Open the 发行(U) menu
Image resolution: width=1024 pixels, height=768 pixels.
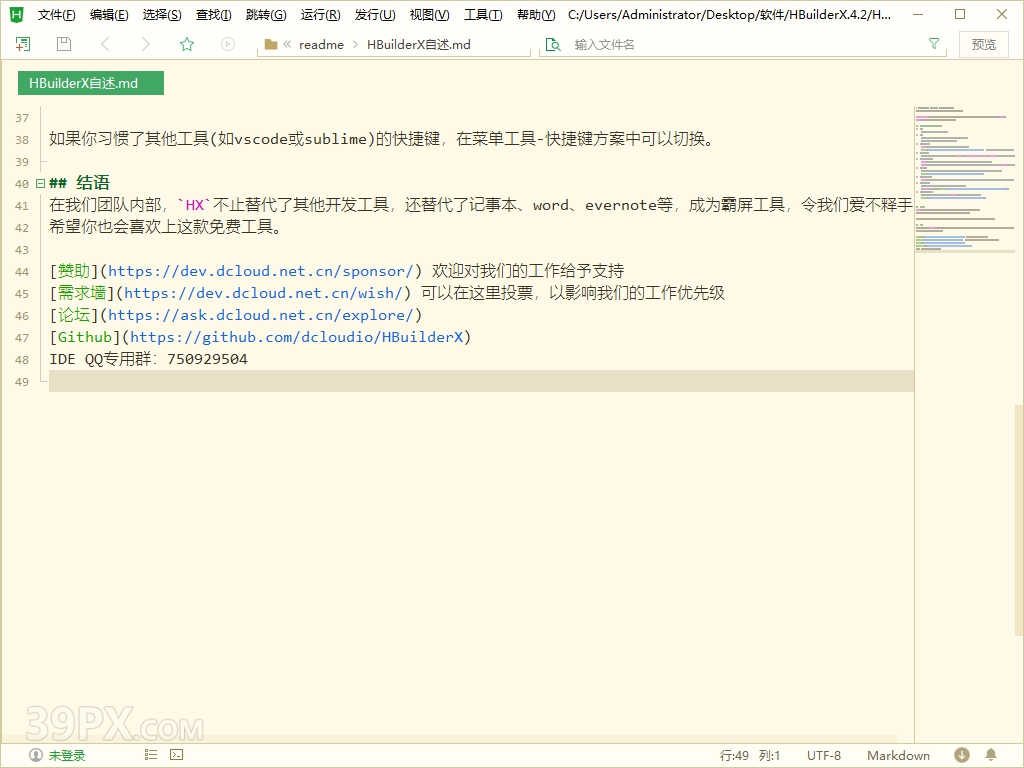pos(375,15)
